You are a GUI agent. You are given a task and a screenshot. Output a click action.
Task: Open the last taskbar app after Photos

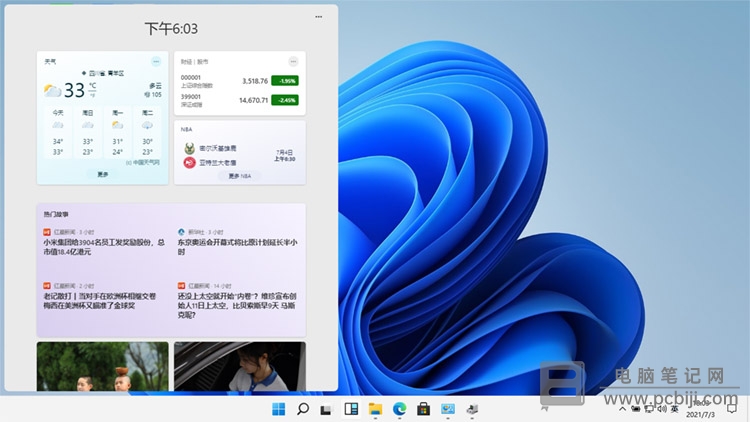[x=472, y=409]
